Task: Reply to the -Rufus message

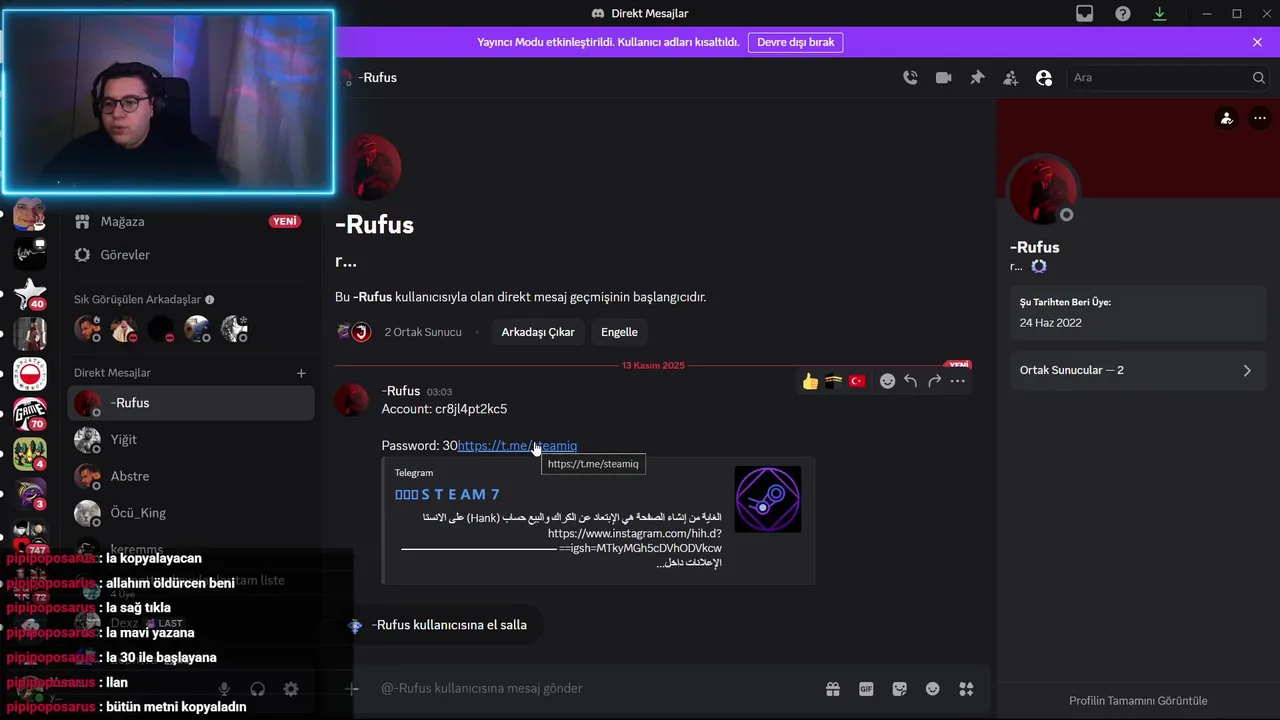Action: click(x=910, y=381)
